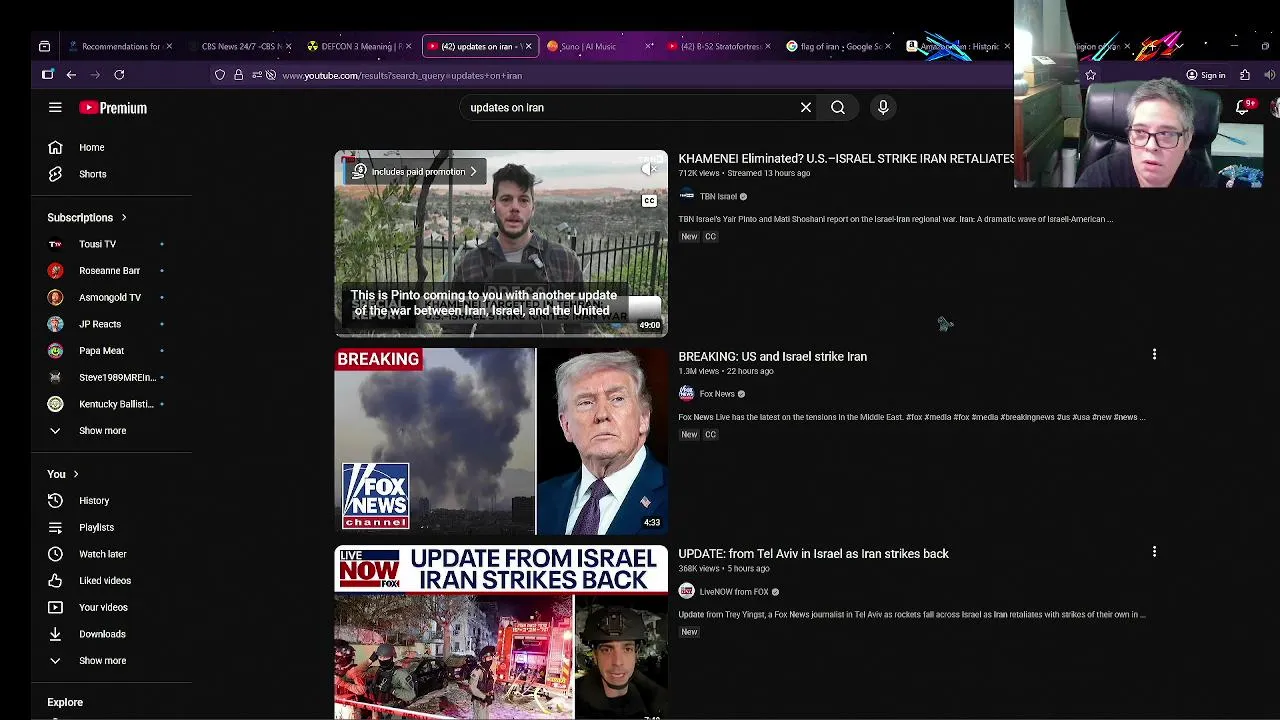Open the YouTube guide hamburger menu
Screen dimensions: 1280x720
55,107
